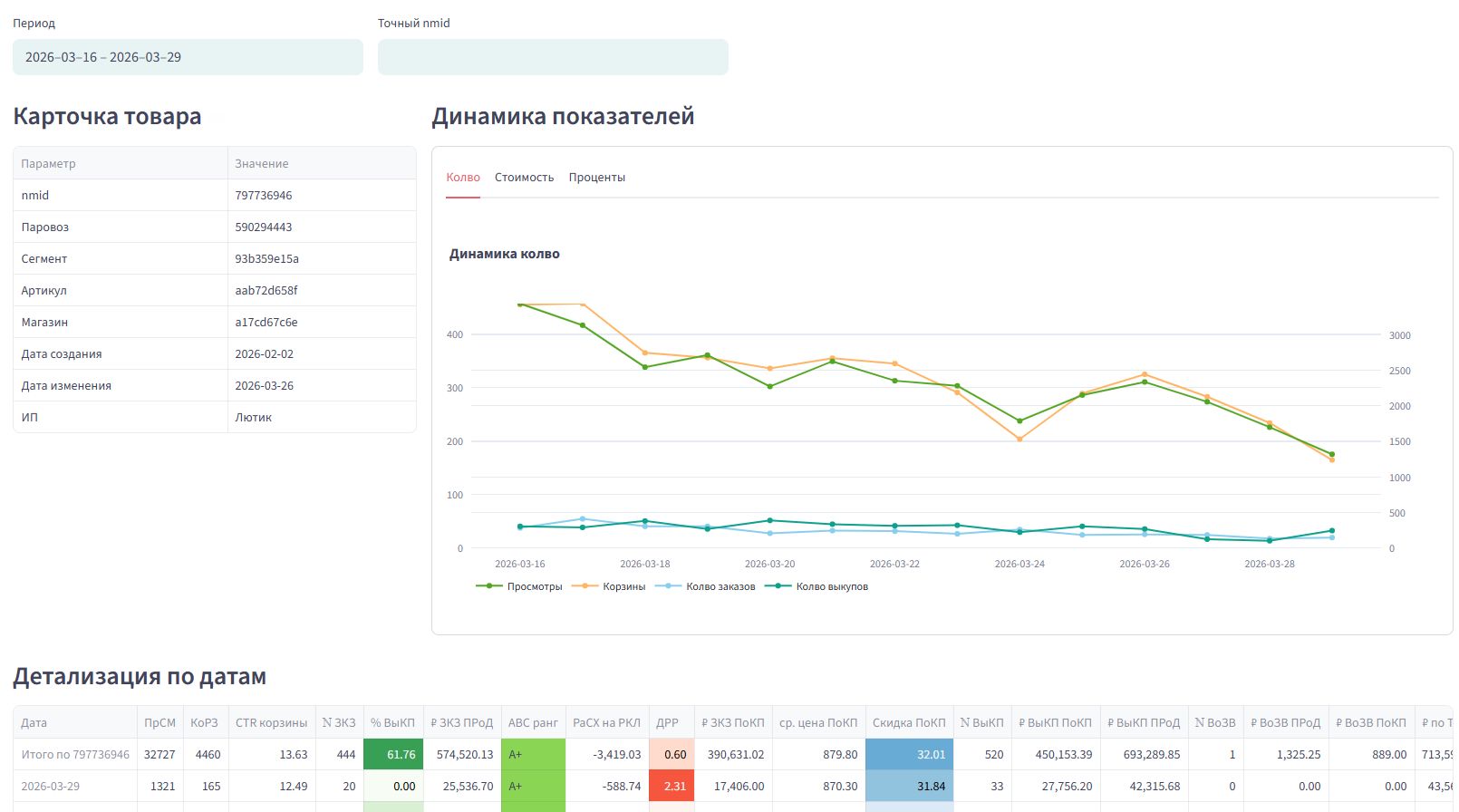Viewport: 1459px width, 812px height.
Task: Sort table by the Дата column header
Action: coord(75,722)
